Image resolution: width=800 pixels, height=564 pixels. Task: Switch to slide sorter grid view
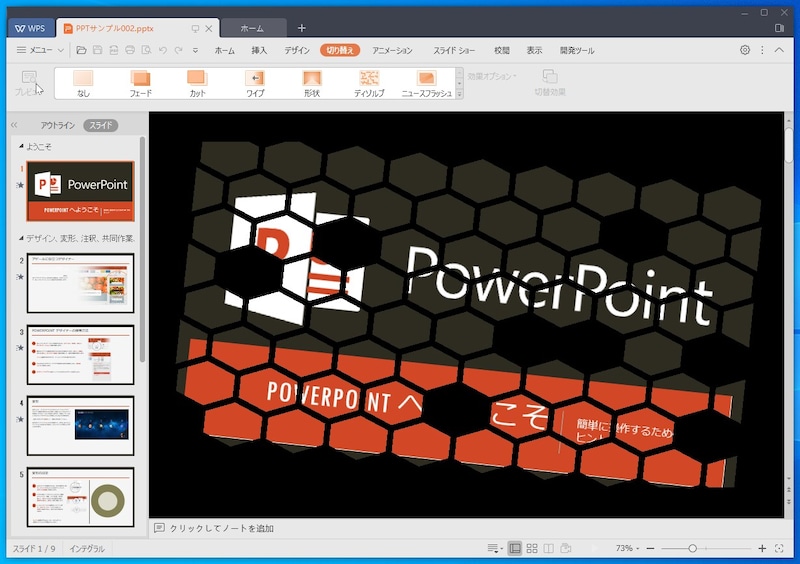pyautogui.click(x=532, y=549)
